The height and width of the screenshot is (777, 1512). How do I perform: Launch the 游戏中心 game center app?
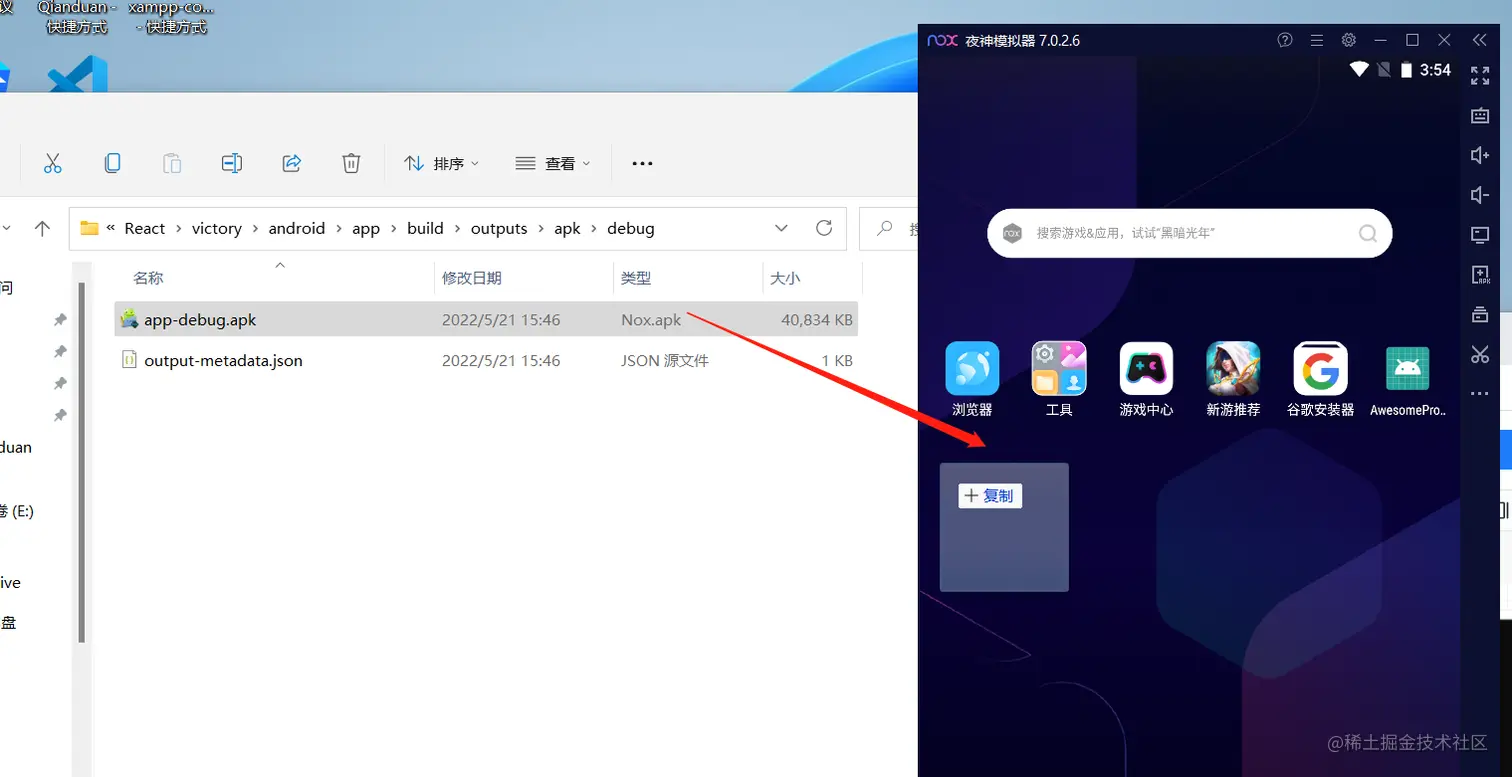click(x=1145, y=367)
